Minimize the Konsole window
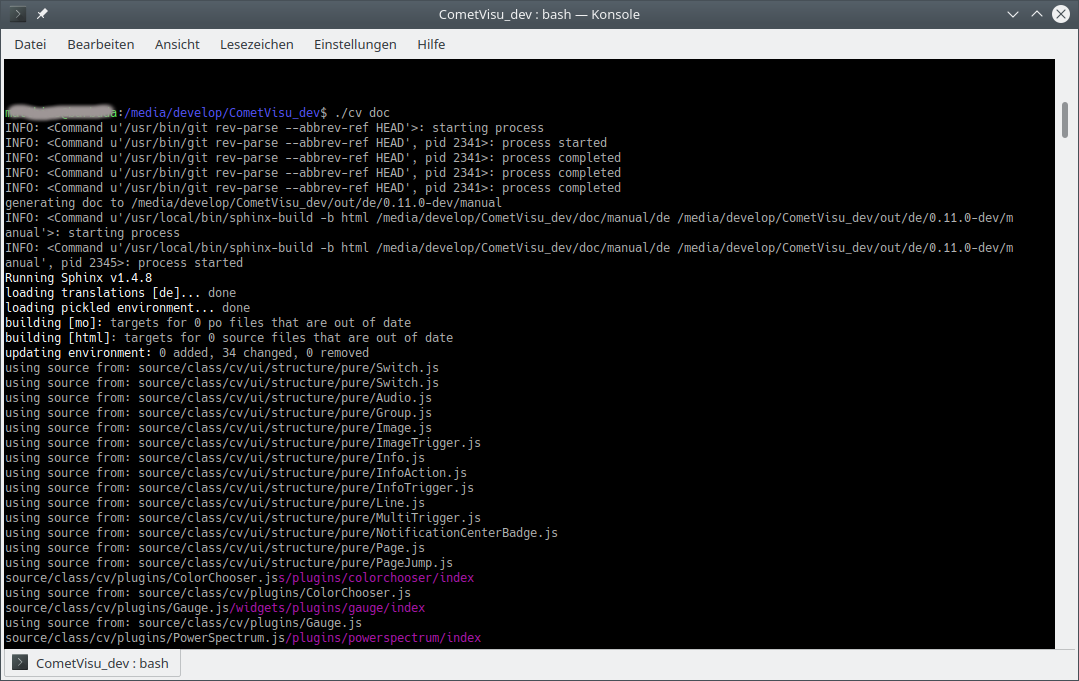This screenshot has width=1079, height=681. click(1012, 14)
